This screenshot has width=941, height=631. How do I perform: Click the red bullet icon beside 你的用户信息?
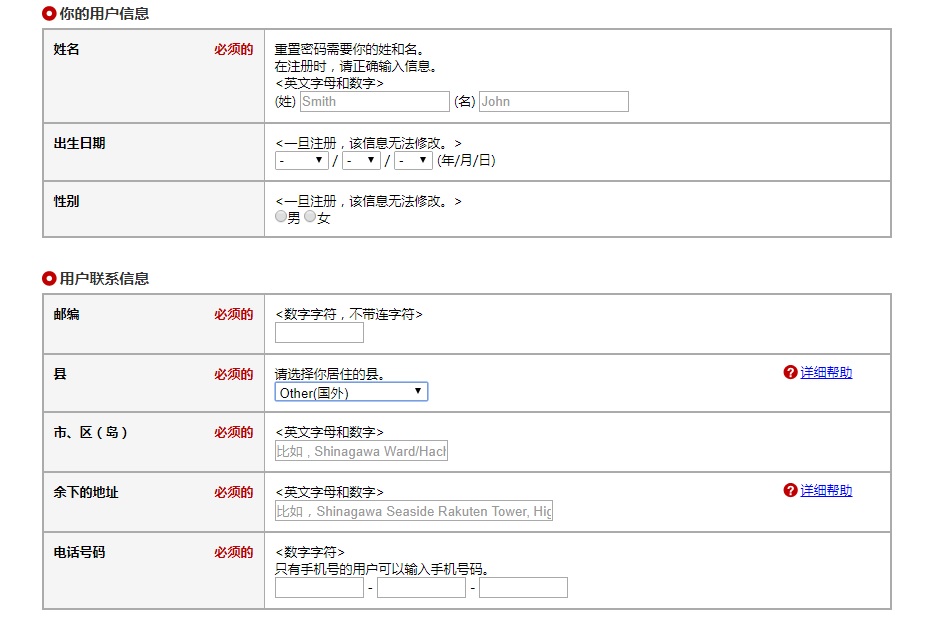(x=49, y=14)
